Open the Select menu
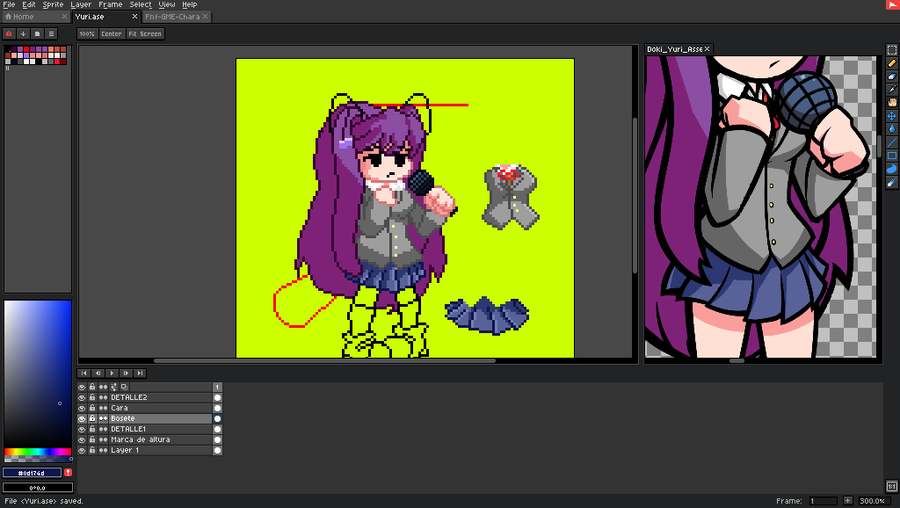Screen dimensions: 900x508 (x=140, y=5)
